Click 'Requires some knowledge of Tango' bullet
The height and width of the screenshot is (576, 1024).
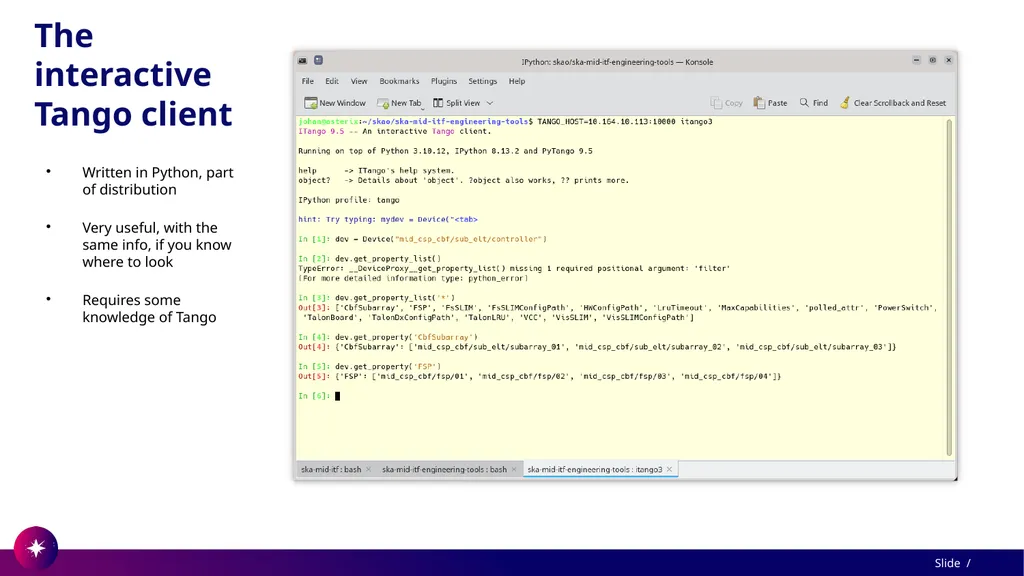pos(149,308)
